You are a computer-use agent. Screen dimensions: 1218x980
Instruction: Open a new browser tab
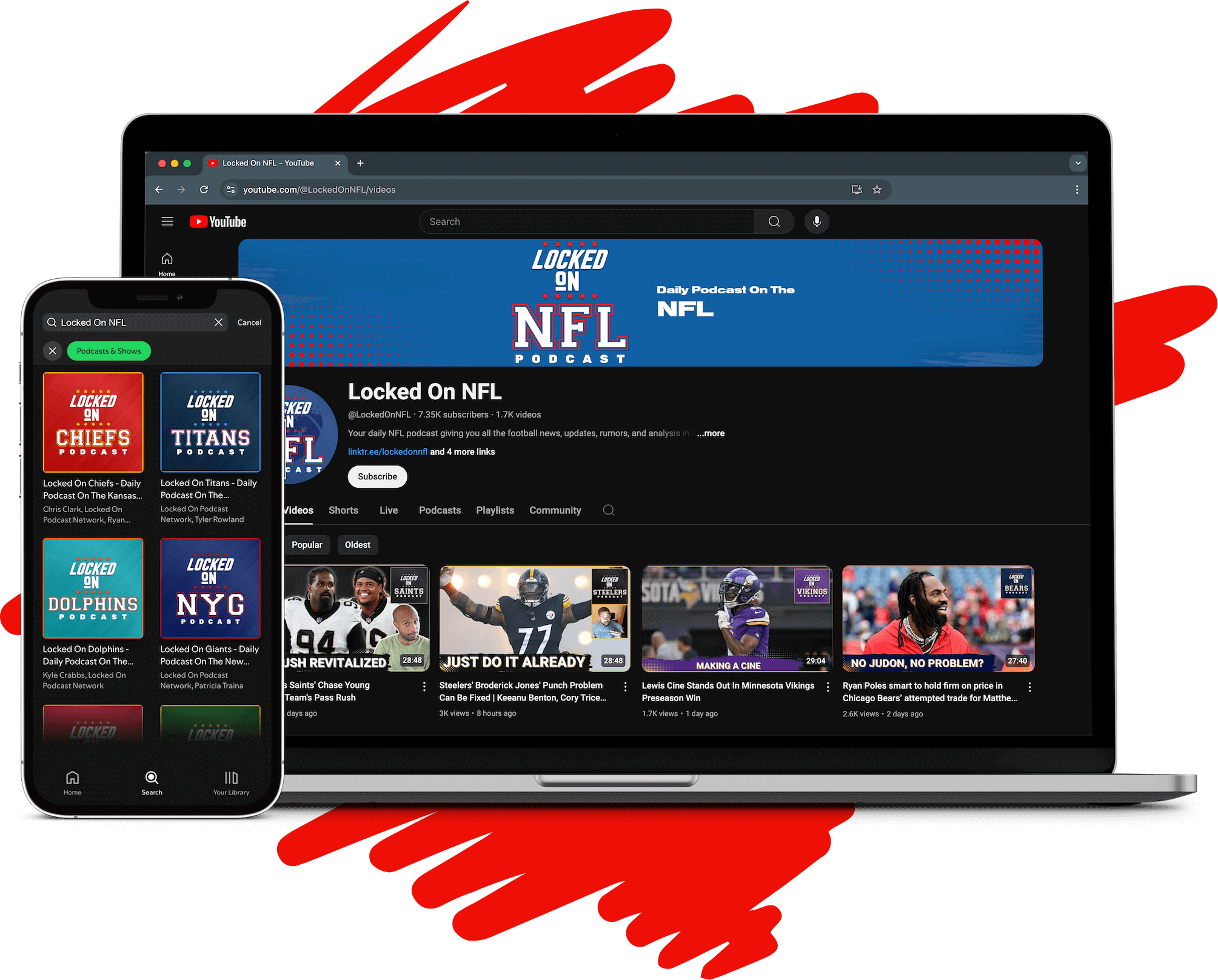tap(360, 163)
